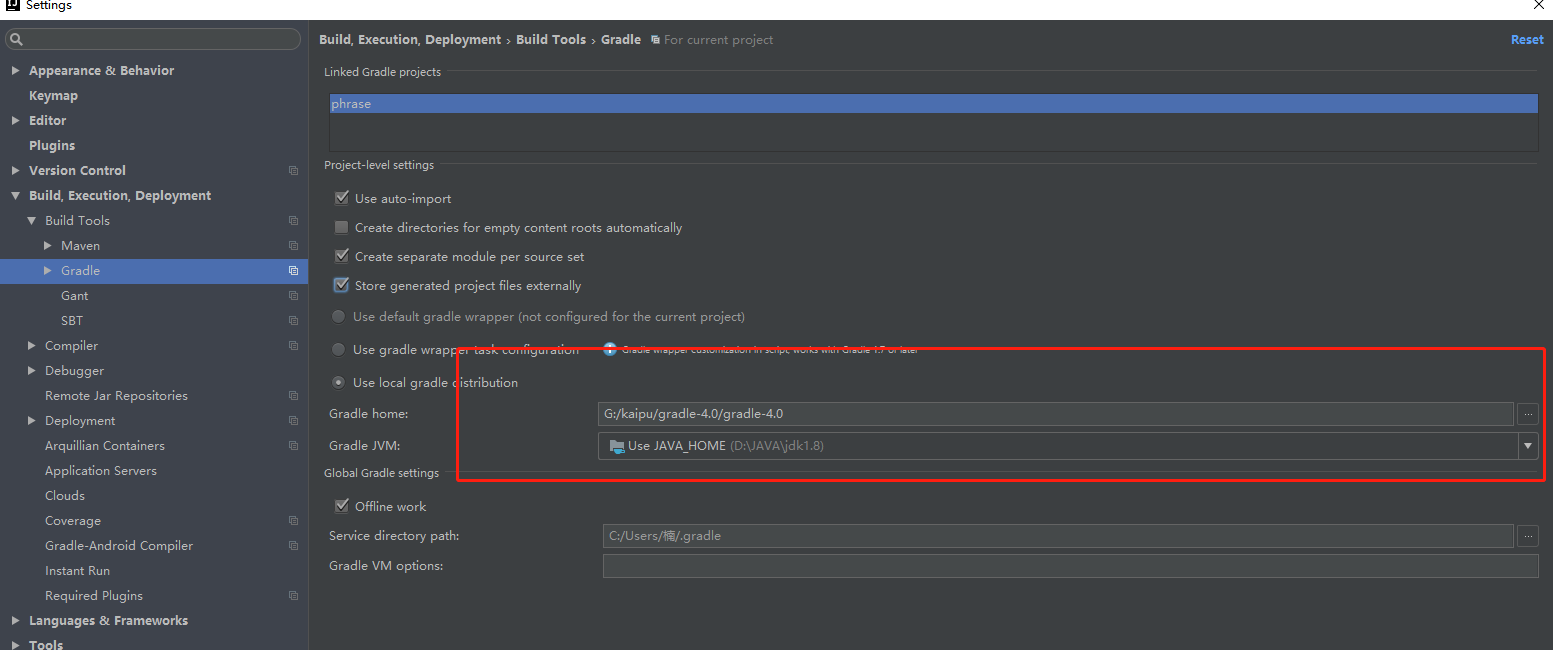Screen dimensions: 1553x650
Task: Click the Reset link
Action: pos(1527,40)
